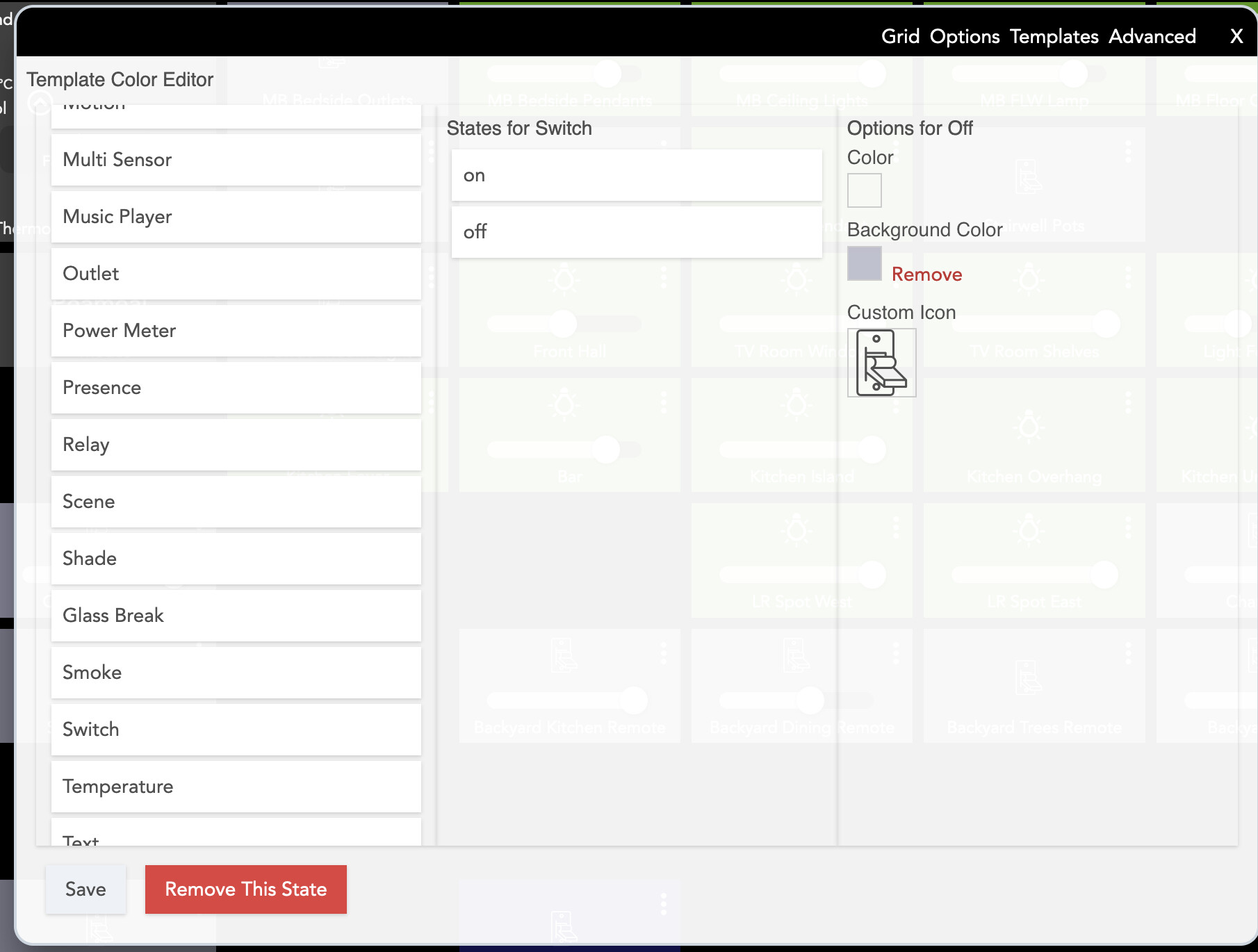Open the Options menu
1258x952 pixels.
coord(965,36)
